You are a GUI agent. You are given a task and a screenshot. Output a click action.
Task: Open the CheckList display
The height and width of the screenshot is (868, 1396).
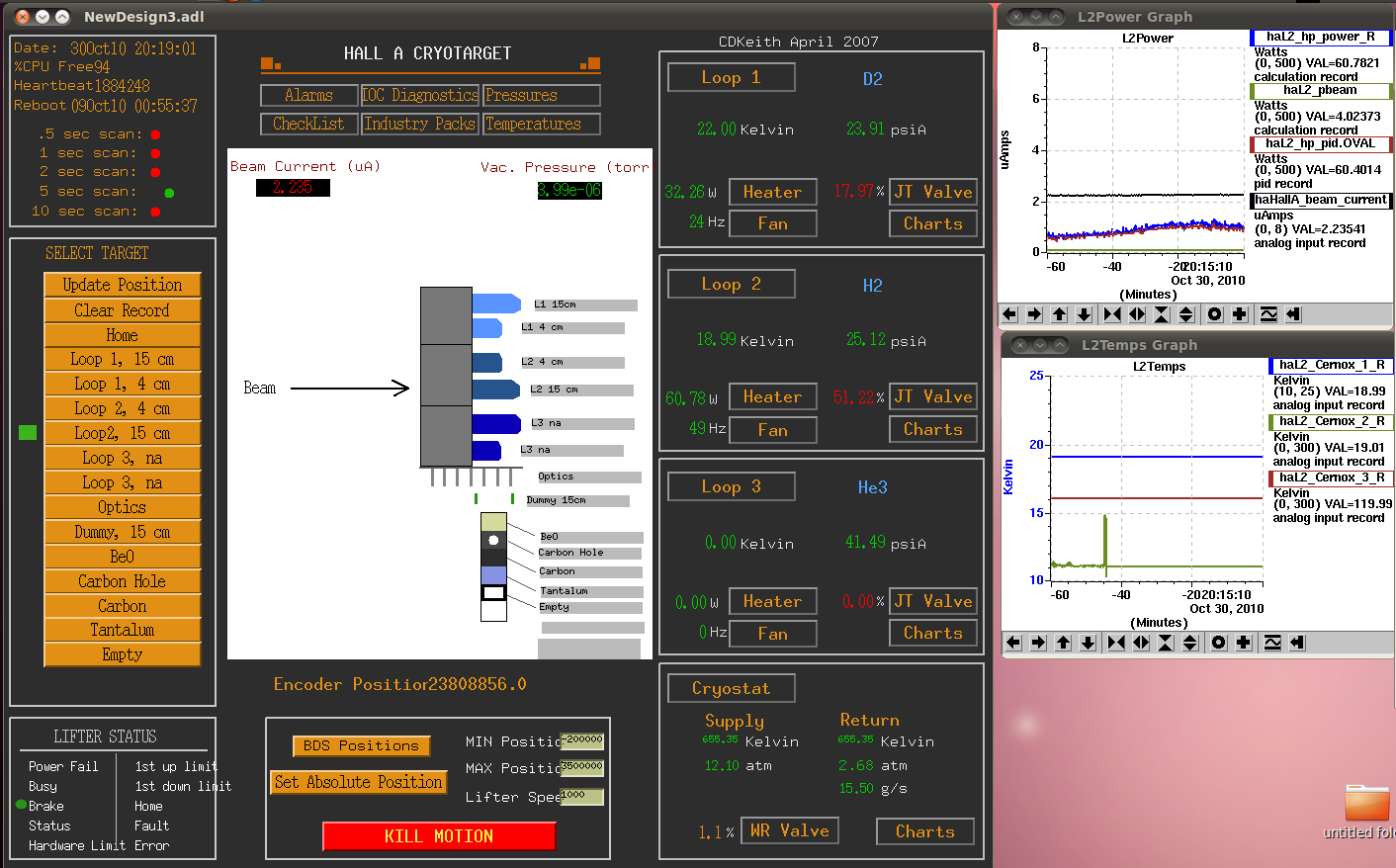[309, 124]
